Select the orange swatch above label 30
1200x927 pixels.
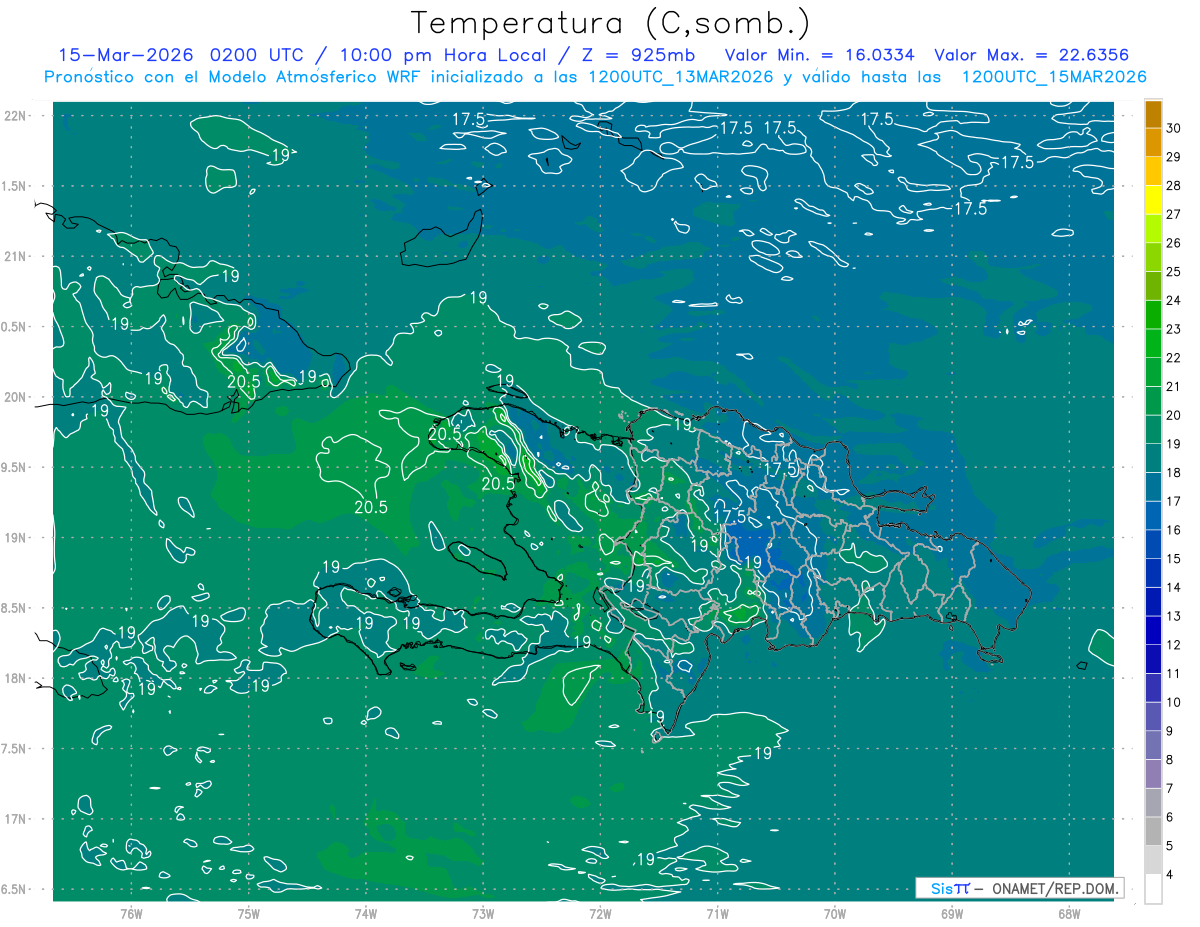1153,115
